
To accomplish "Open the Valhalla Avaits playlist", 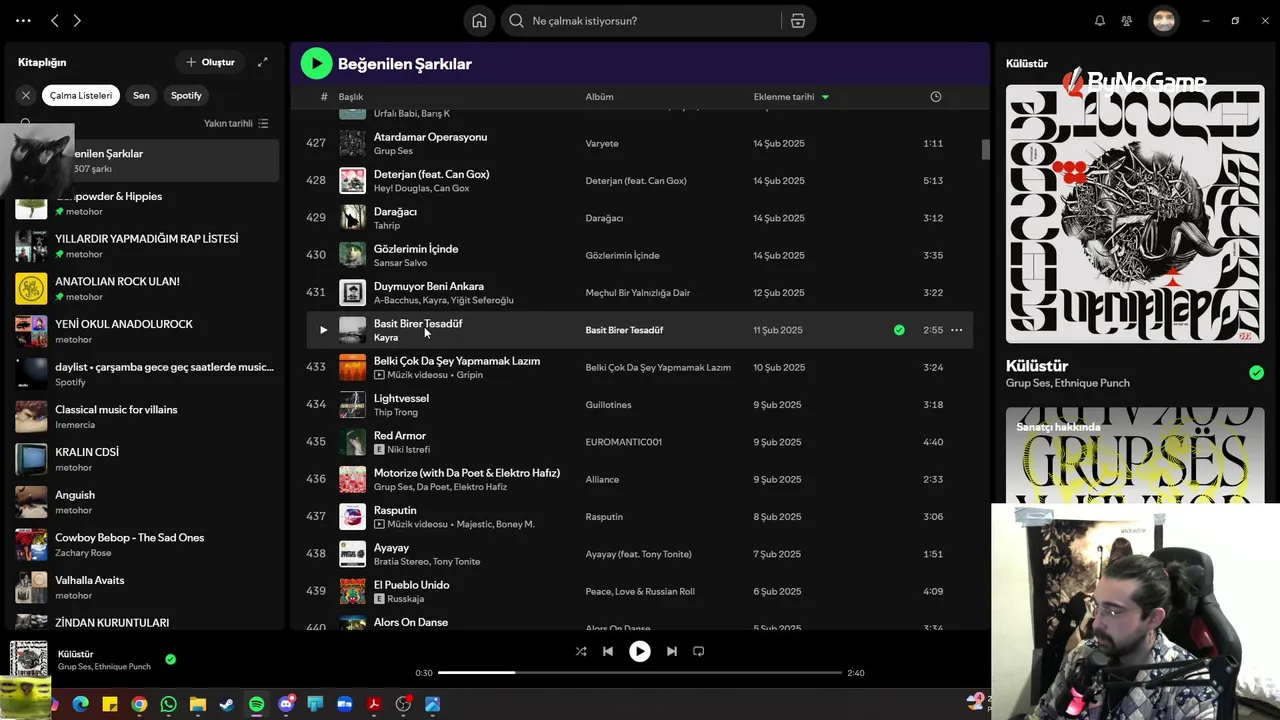I will pyautogui.click(x=146, y=587).
